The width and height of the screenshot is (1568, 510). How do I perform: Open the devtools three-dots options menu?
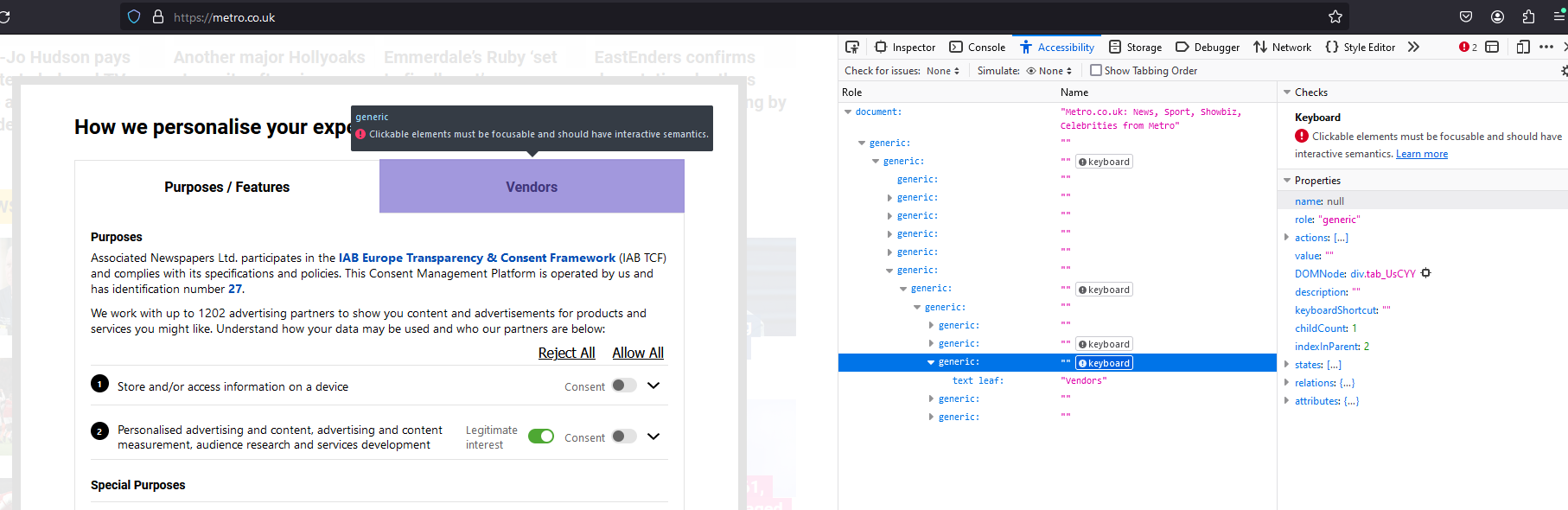pos(1546,47)
